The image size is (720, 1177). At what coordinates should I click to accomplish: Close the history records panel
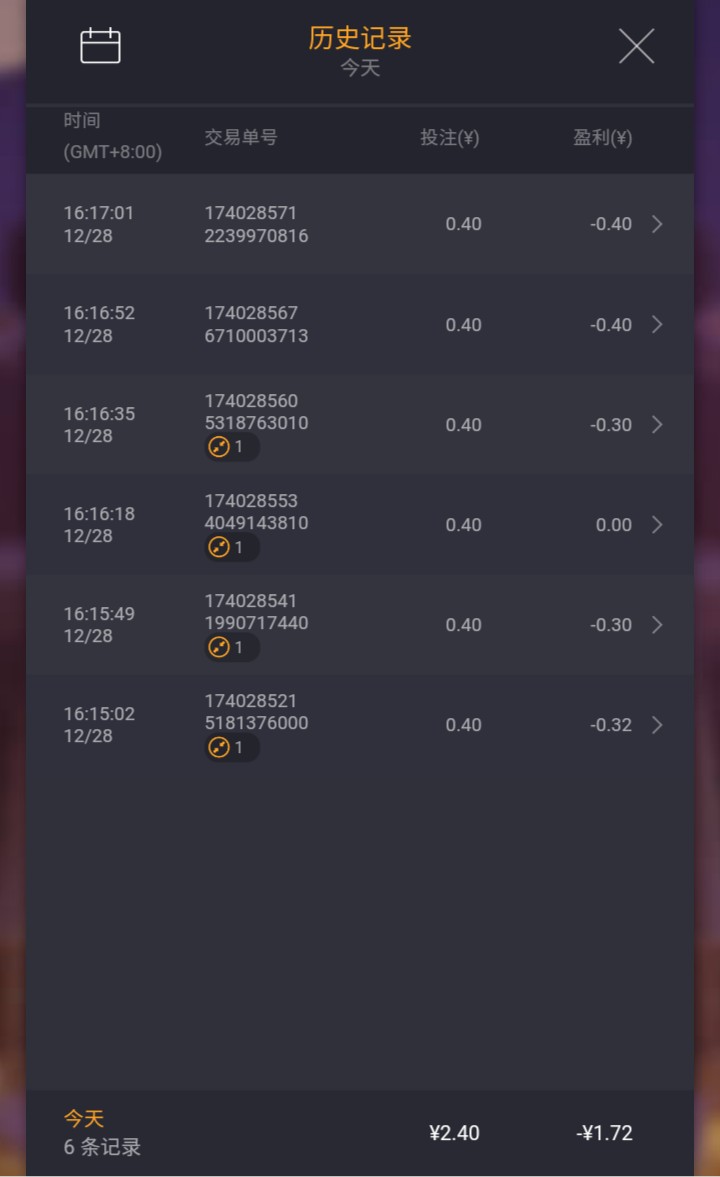636,46
